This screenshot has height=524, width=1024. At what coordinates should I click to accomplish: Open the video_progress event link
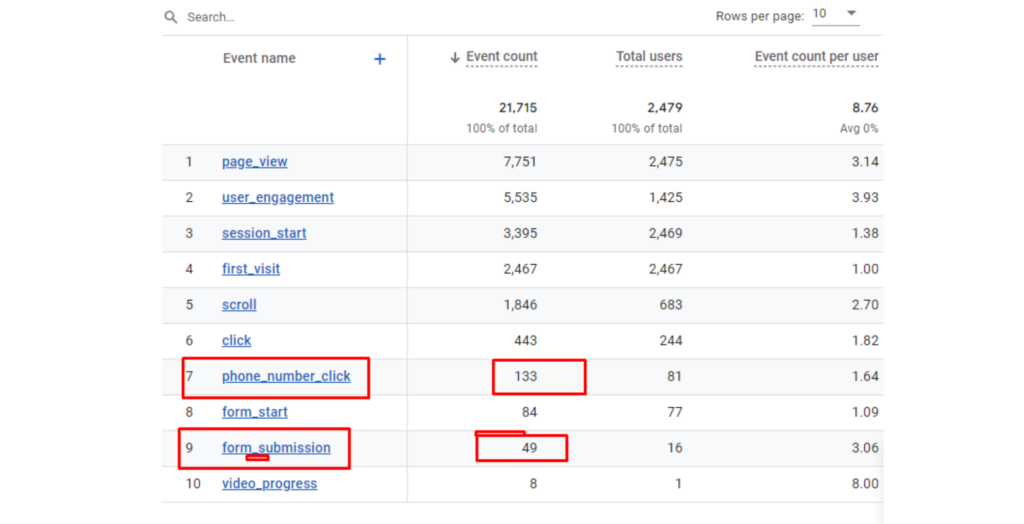tap(270, 484)
